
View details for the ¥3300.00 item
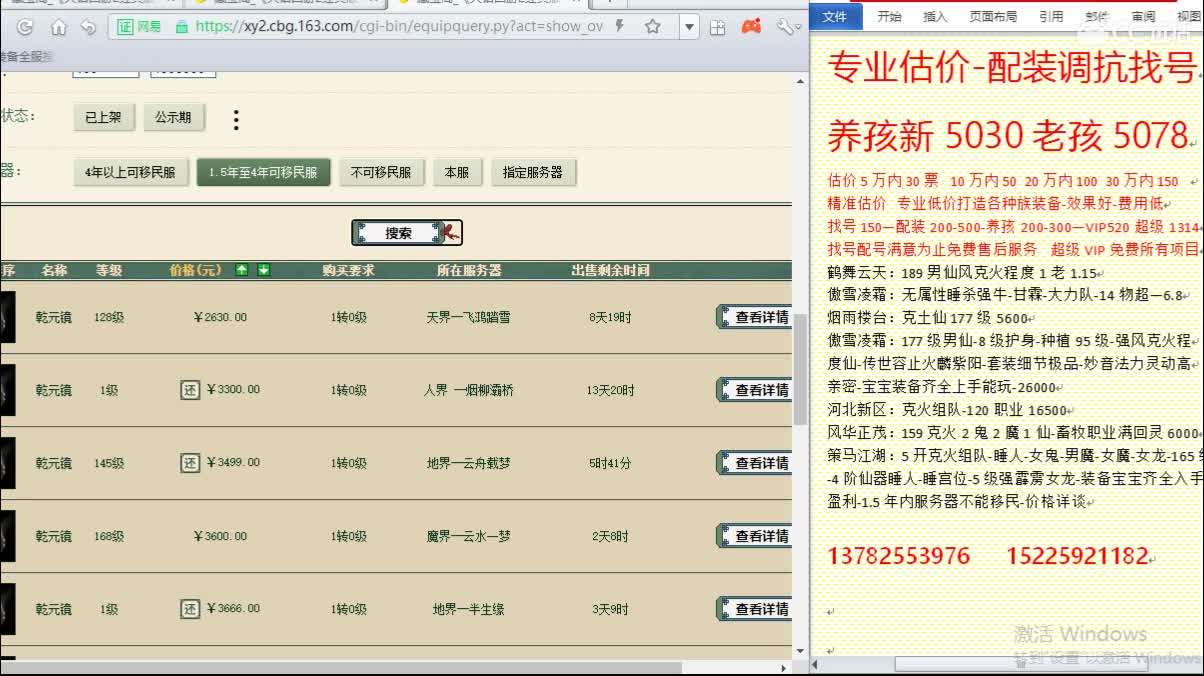tap(755, 390)
